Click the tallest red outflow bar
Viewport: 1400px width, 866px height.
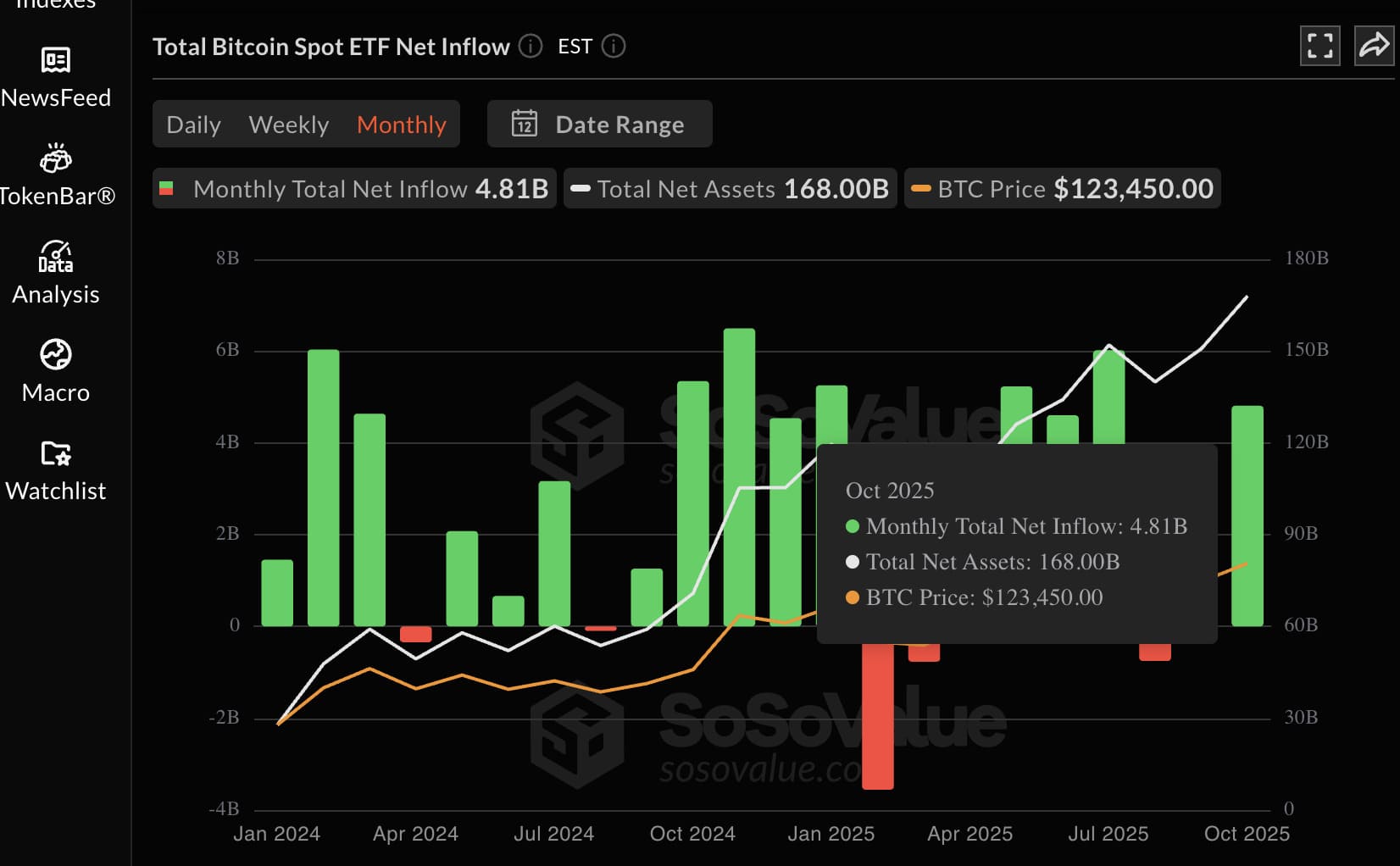[x=877, y=720]
